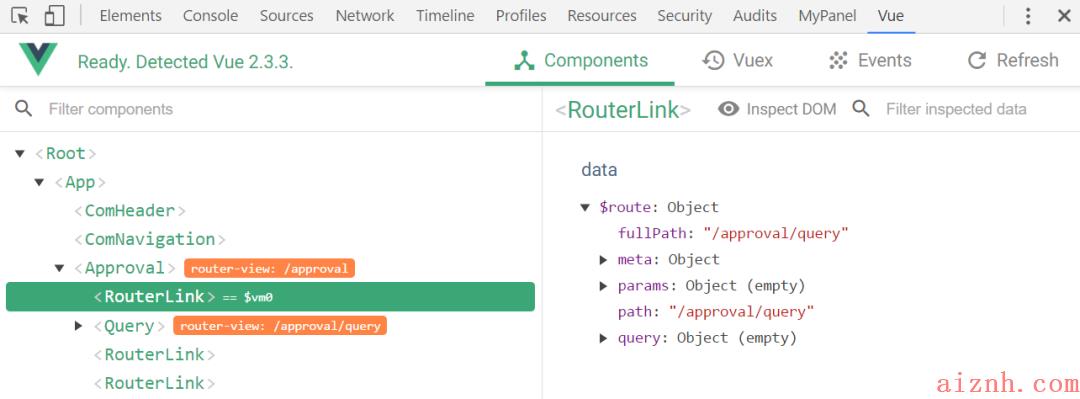Click the Vue logo icon
The width and height of the screenshot is (1080, 399).
click(38, 59)
